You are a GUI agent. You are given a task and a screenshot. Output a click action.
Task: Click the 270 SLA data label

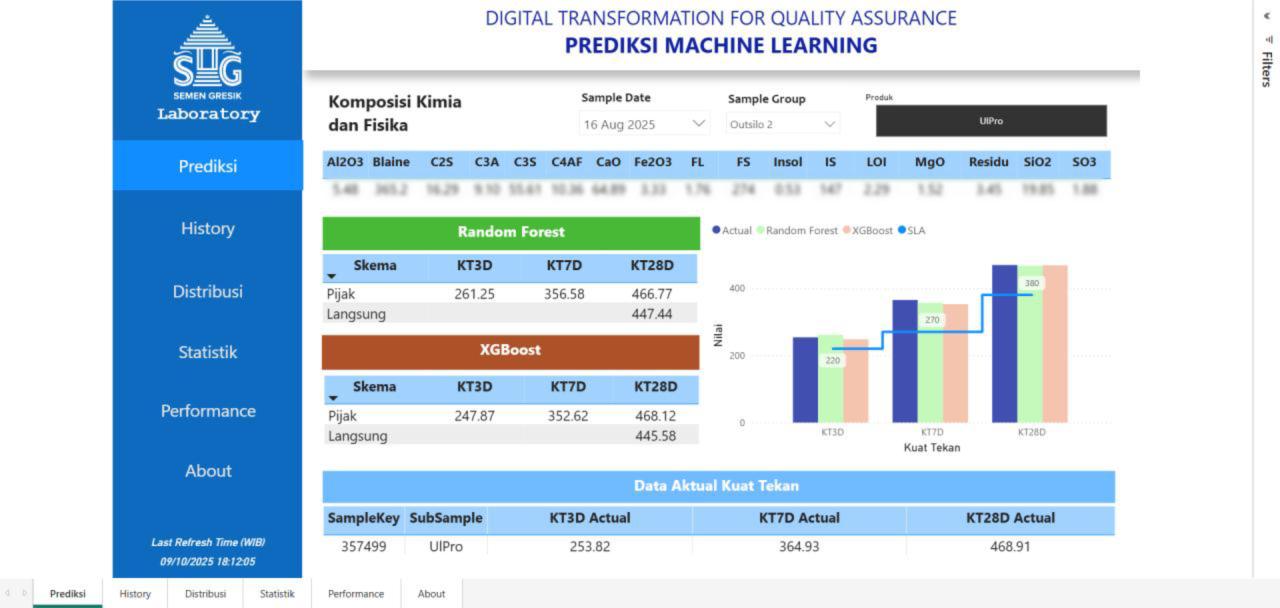932,320
